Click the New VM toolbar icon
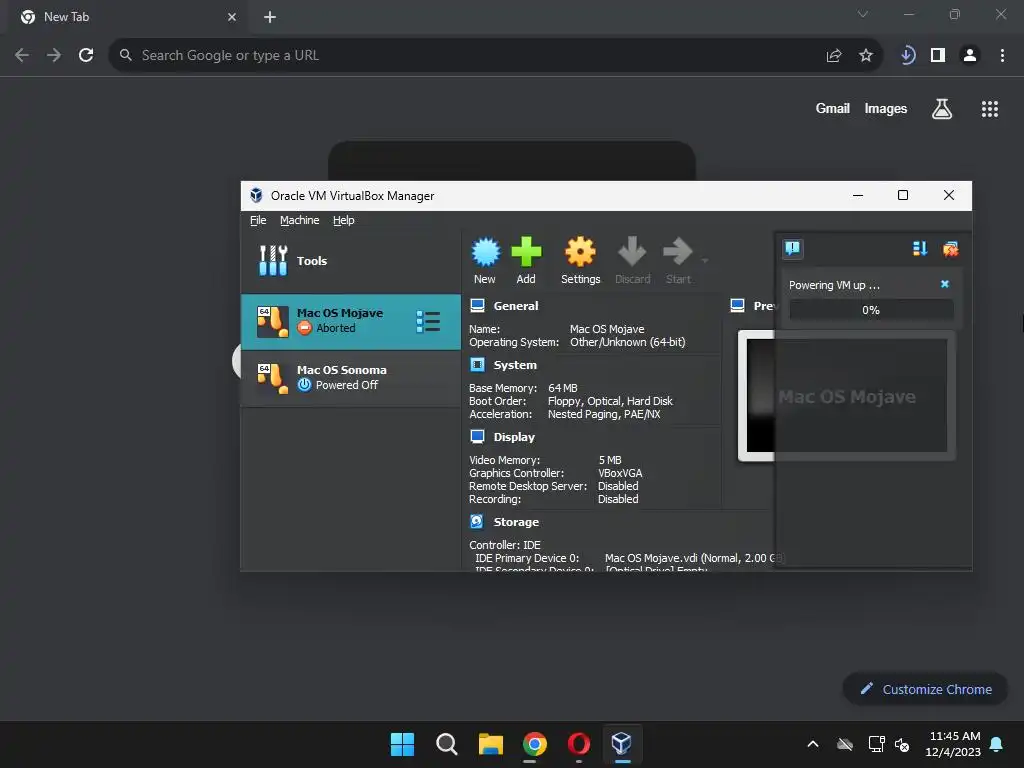Screen dimensions: 1024x768 coord(485,261)
